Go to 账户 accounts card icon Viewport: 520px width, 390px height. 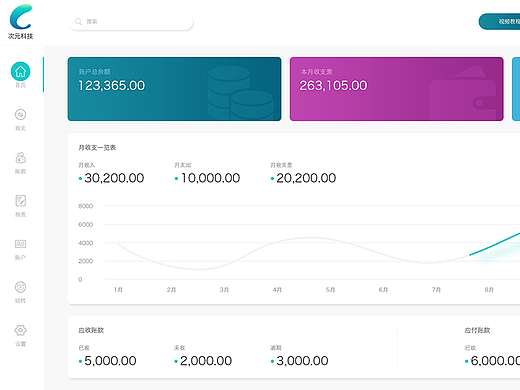point(20,244)
